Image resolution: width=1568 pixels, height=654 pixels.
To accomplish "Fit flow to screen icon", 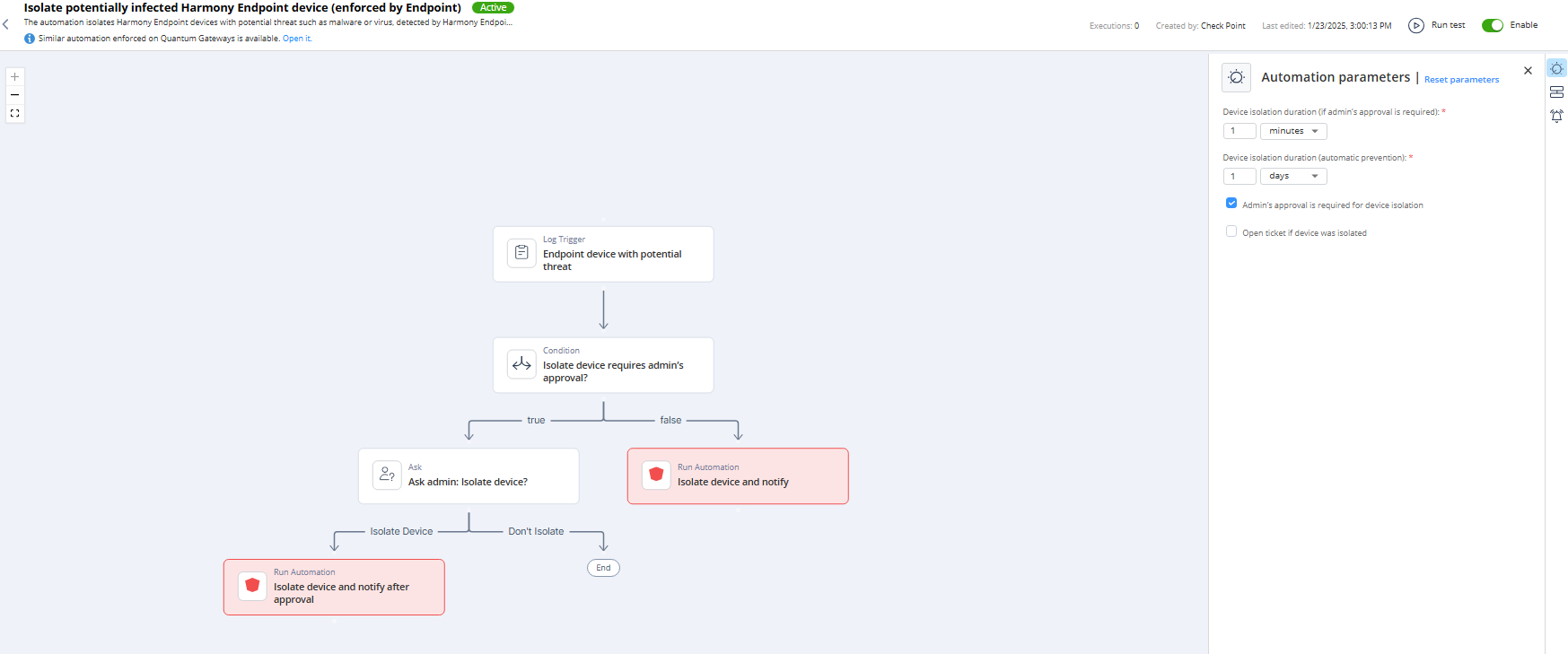I will pos(14,113).
